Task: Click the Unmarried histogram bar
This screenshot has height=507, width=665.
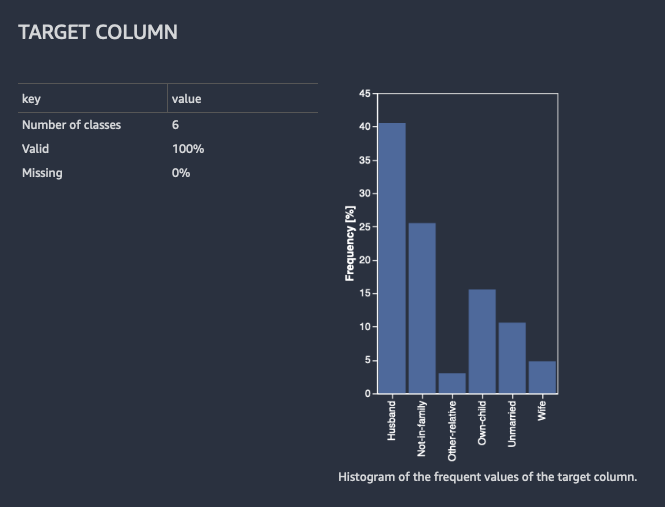Action: click(512, 358)
